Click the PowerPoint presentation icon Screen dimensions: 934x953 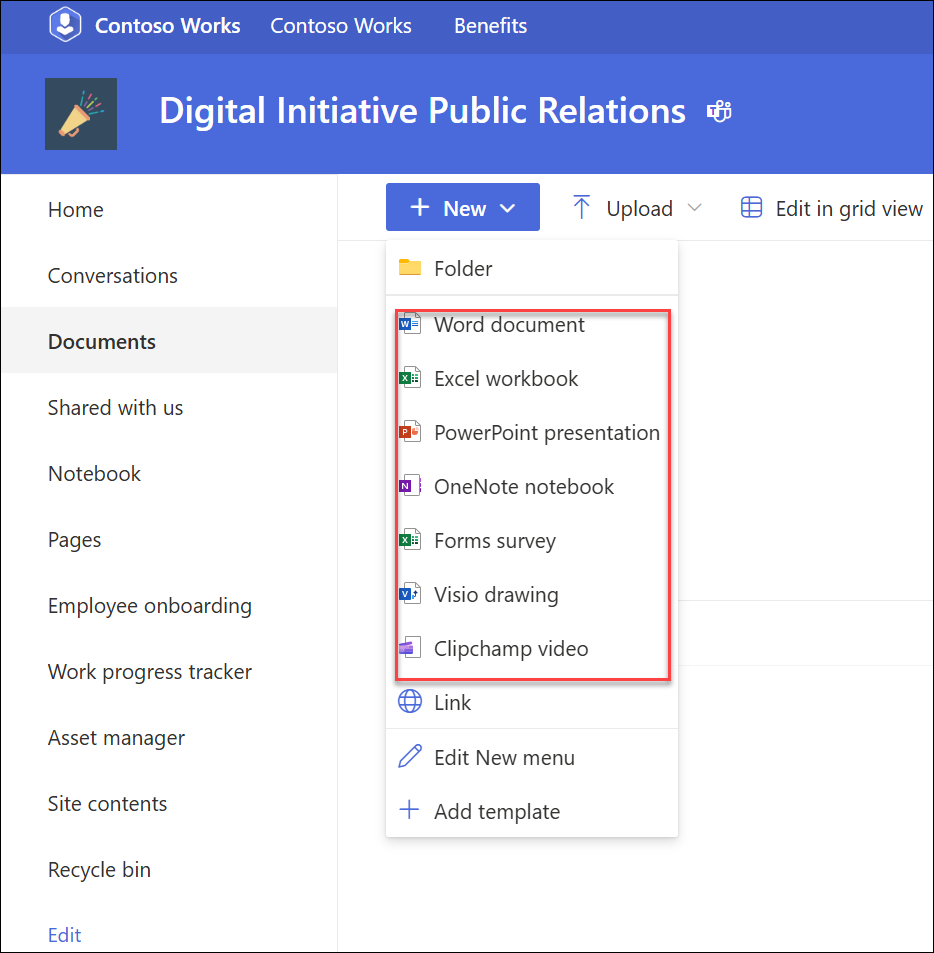pyautogui.click(x=409, y=433)
